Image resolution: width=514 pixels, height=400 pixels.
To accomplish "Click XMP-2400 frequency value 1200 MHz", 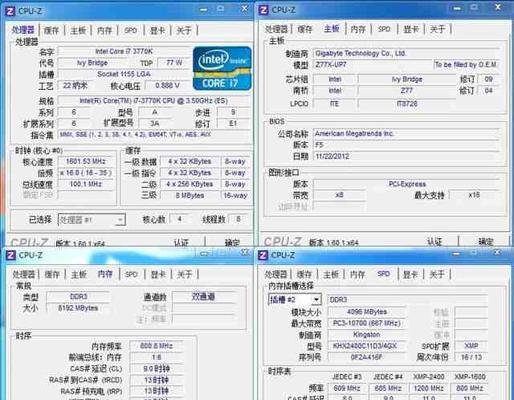I will click(x=428, y=388).
